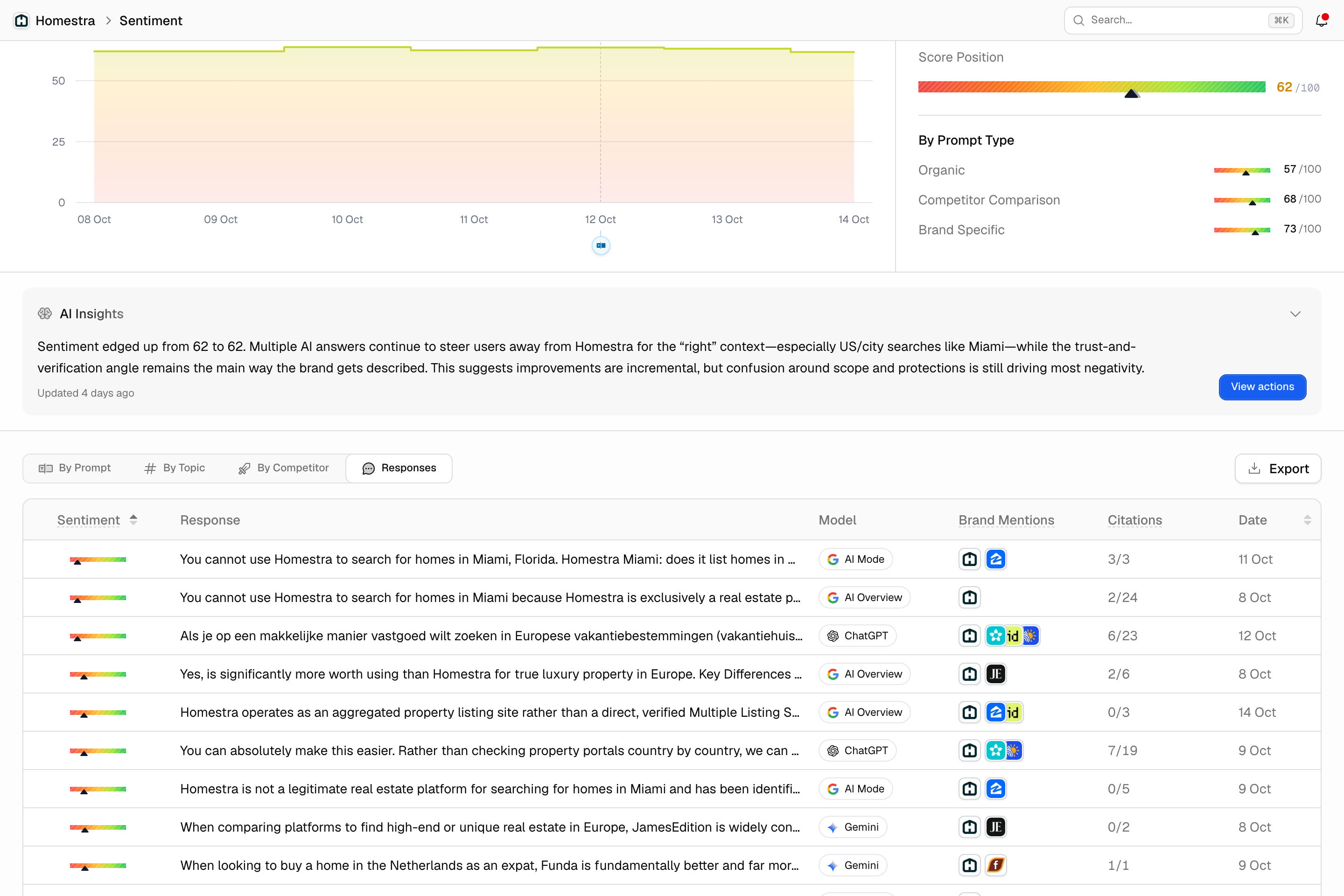The height and width of the screenshot is (896, 1344).
Task: Click the Homestra brand icon in the 11 Oct row
Action: point(970,560)
